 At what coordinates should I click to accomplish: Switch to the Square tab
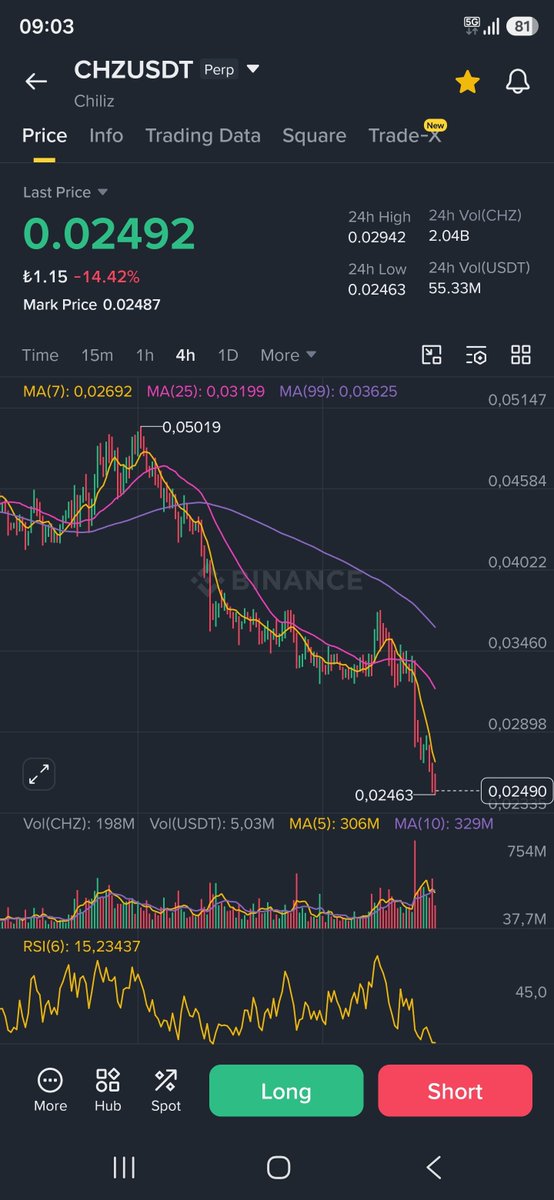314,135
